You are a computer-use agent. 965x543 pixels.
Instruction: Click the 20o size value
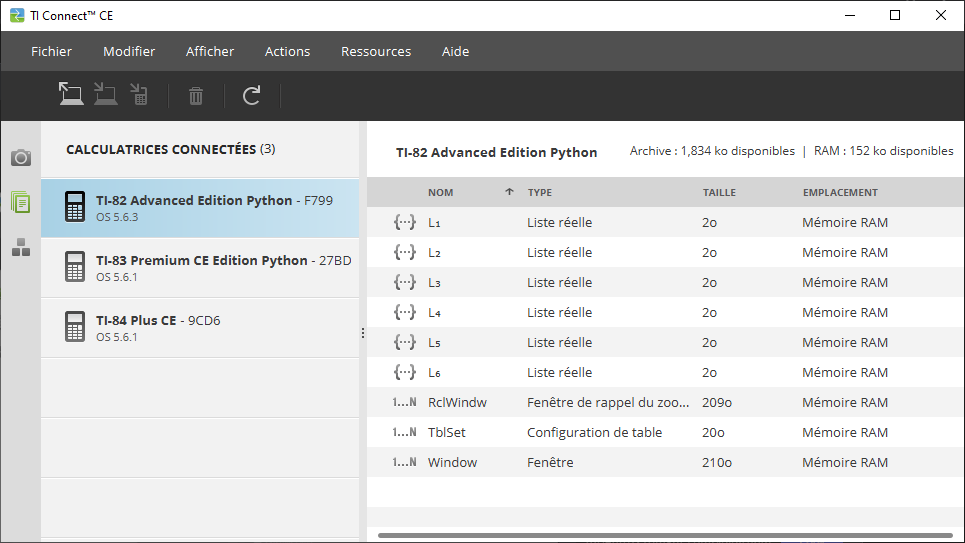coord(713,432)
